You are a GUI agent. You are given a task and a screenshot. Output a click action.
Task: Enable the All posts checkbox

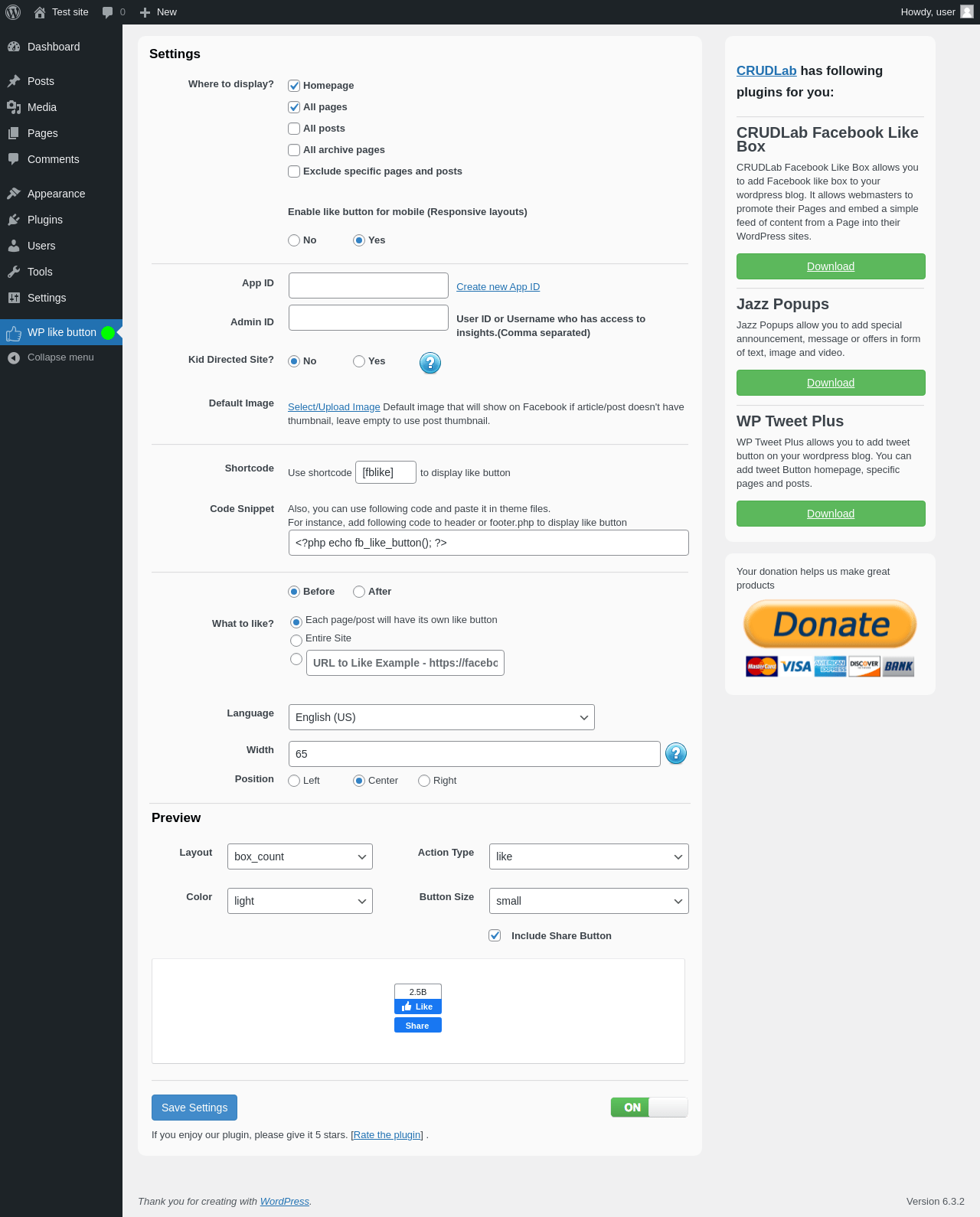[x=294, y=129]
